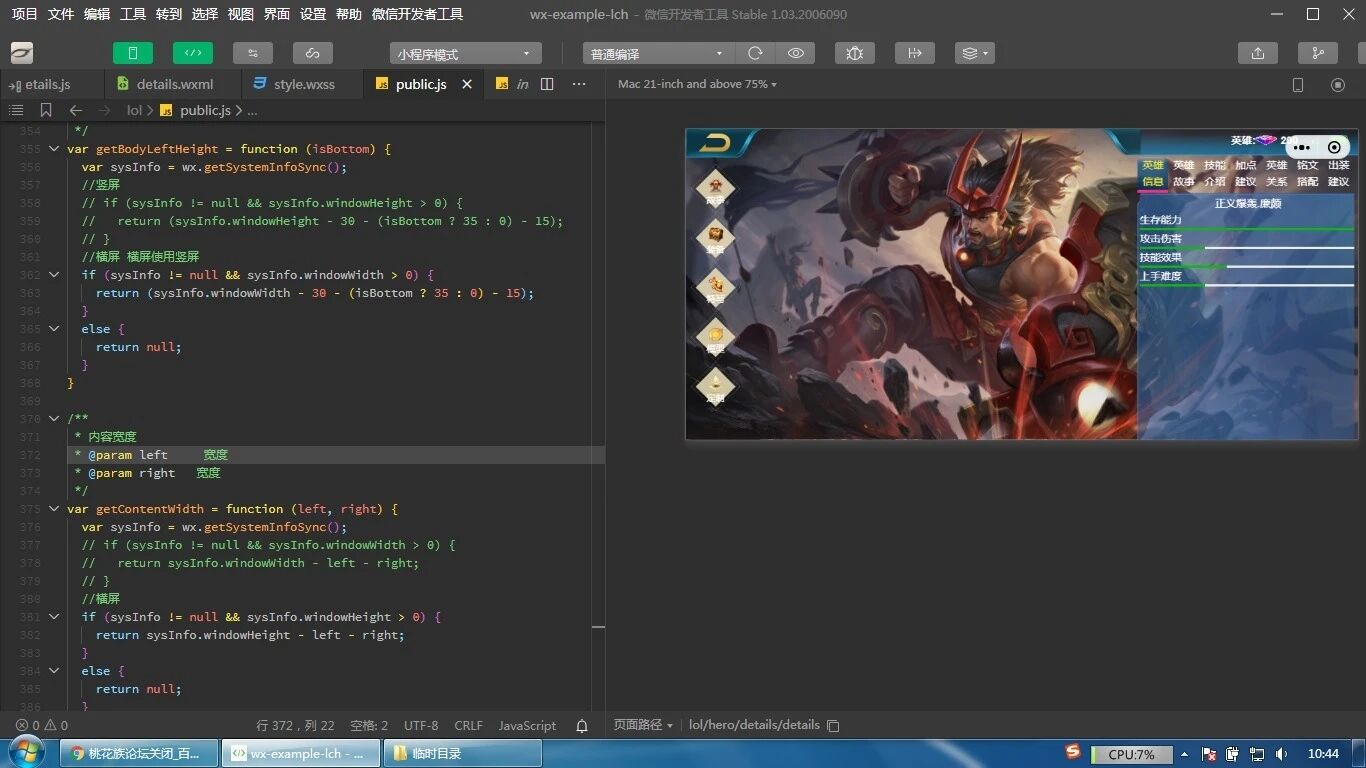Click the bookmark icon in breadcrumb bar

click(46, 110)
